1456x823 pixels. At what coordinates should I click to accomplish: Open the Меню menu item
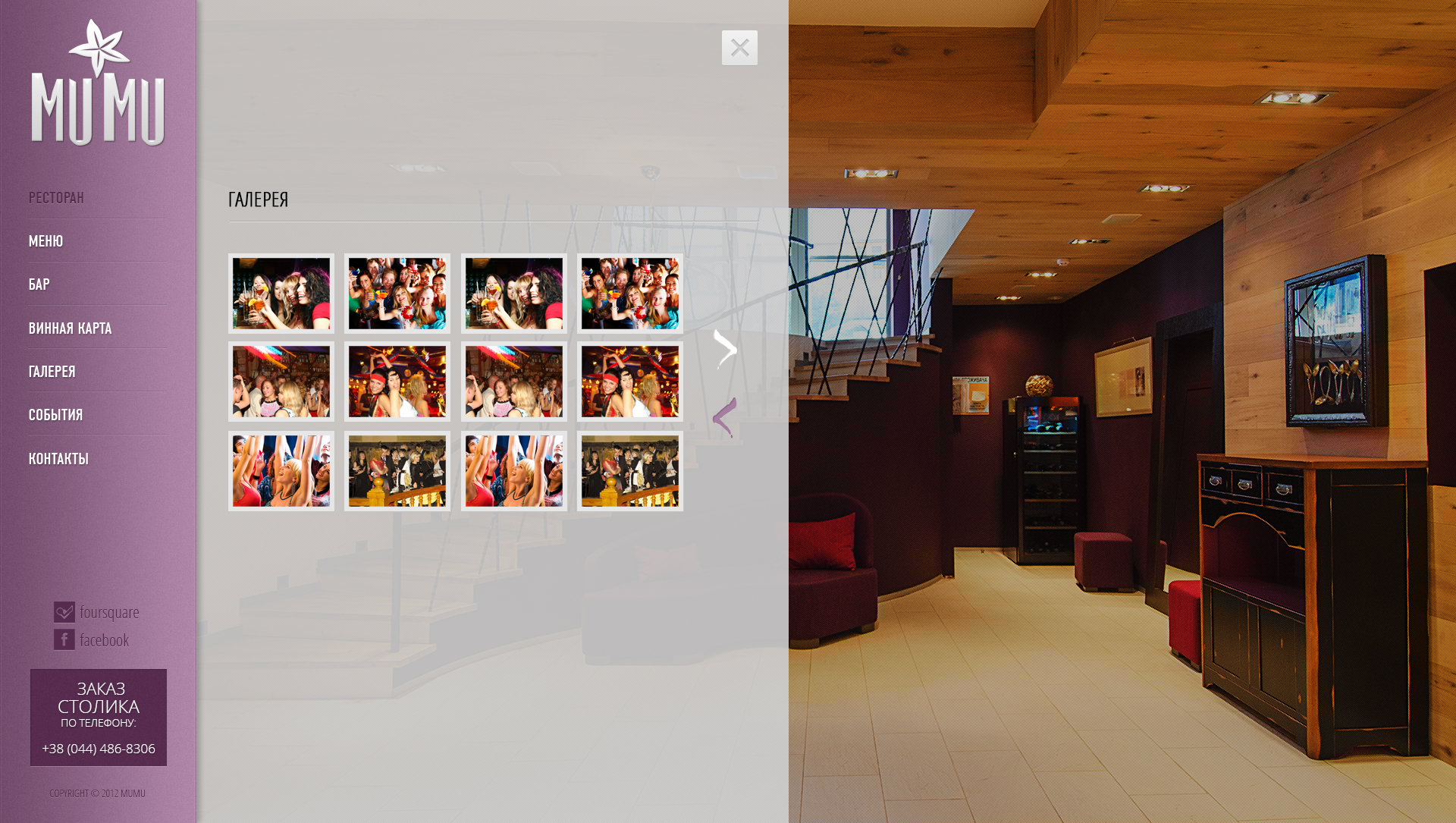(x=45, y=241)
